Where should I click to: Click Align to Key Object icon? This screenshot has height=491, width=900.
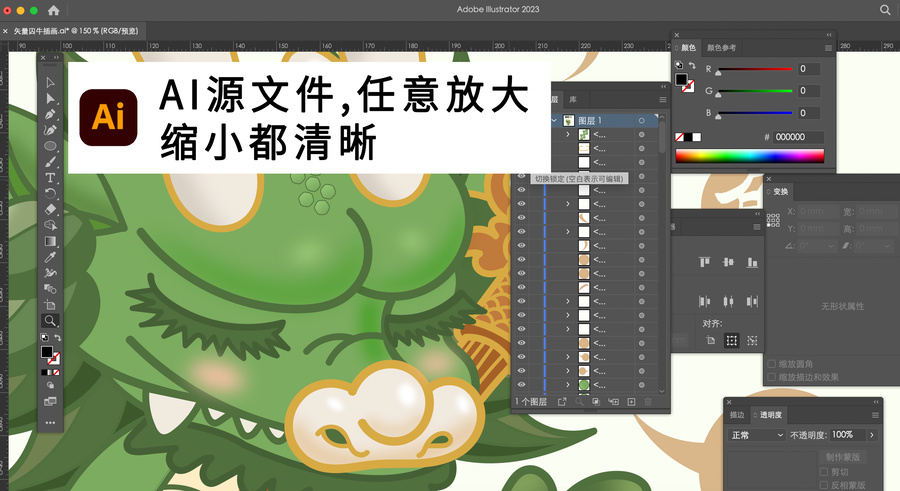(x=752, y=341)
